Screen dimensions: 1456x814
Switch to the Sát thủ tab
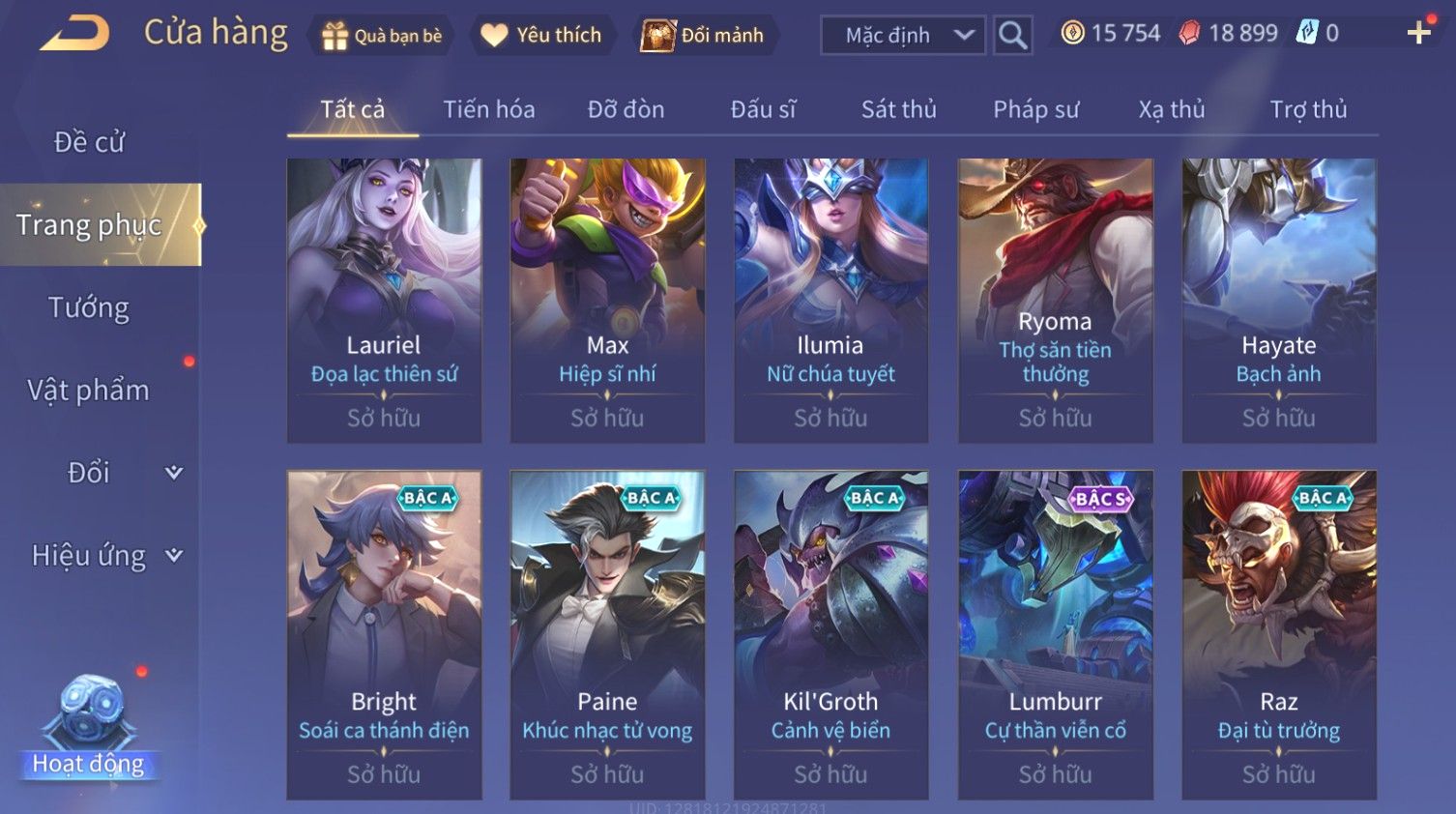[x=899, y=109]
